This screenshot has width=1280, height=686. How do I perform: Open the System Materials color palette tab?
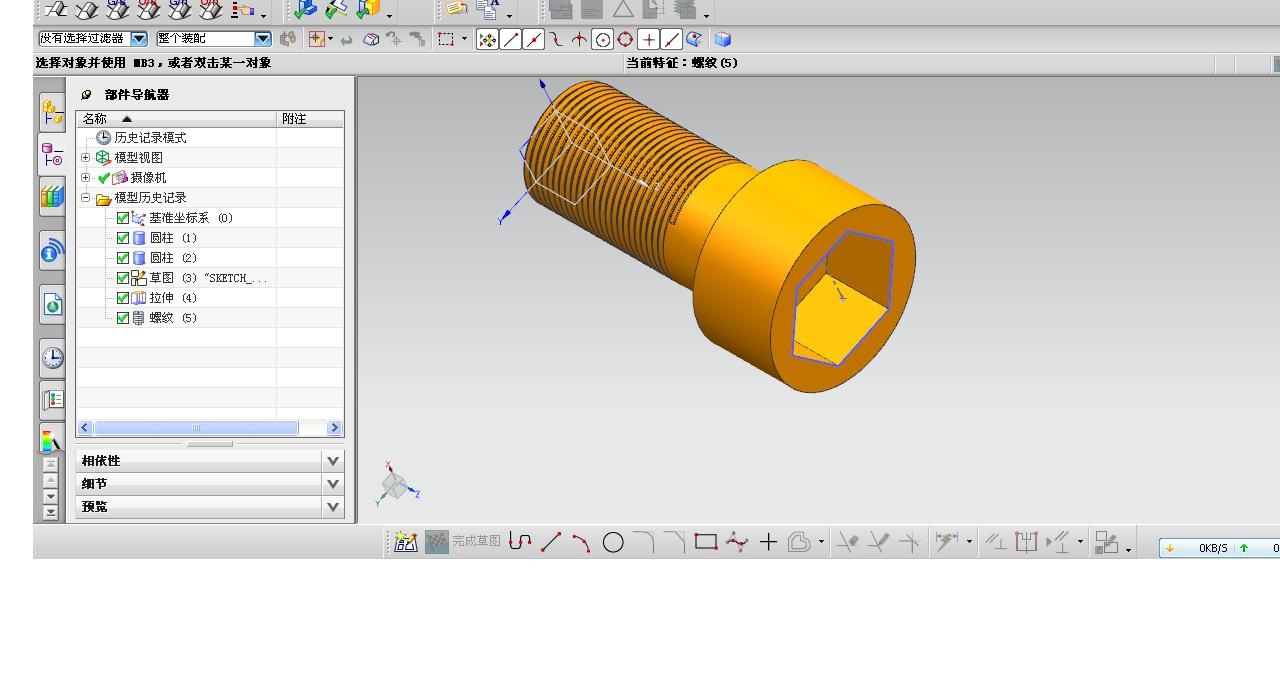[x=52, y=440]
